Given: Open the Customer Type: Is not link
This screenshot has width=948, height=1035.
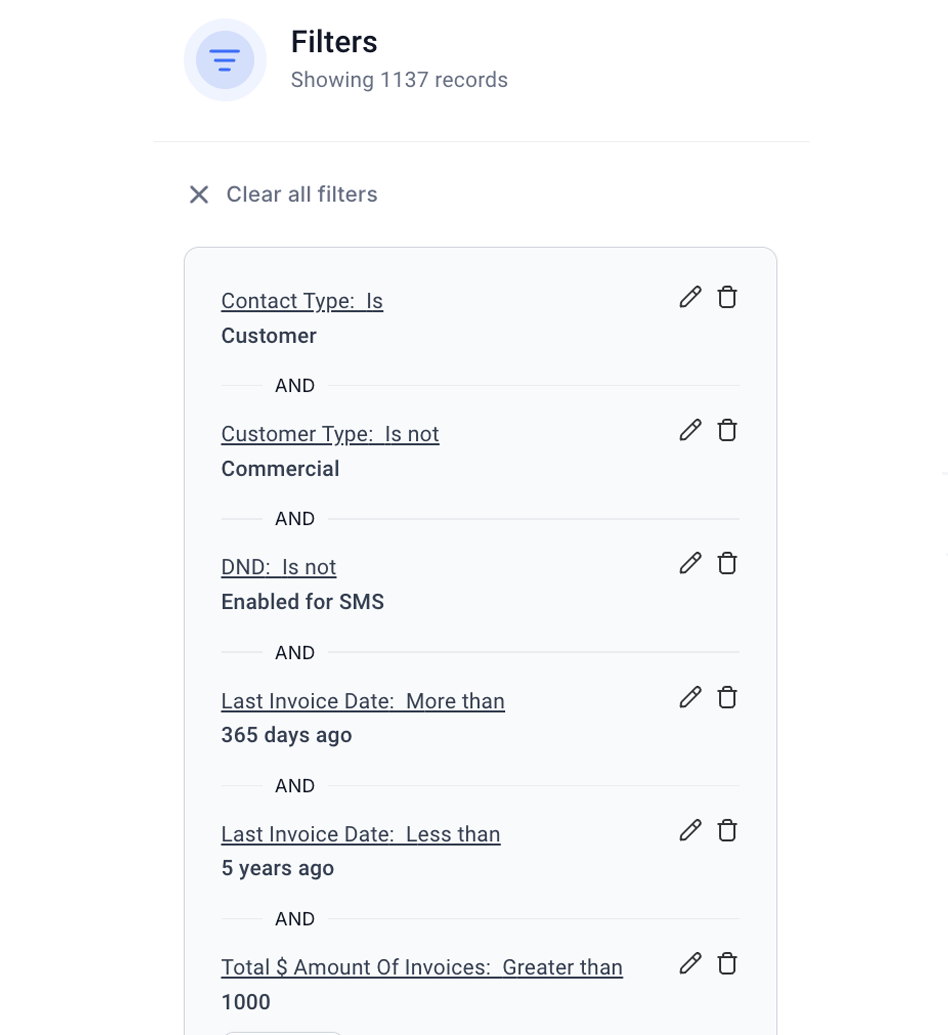Looking at the screenshot, I should [330, 434].
